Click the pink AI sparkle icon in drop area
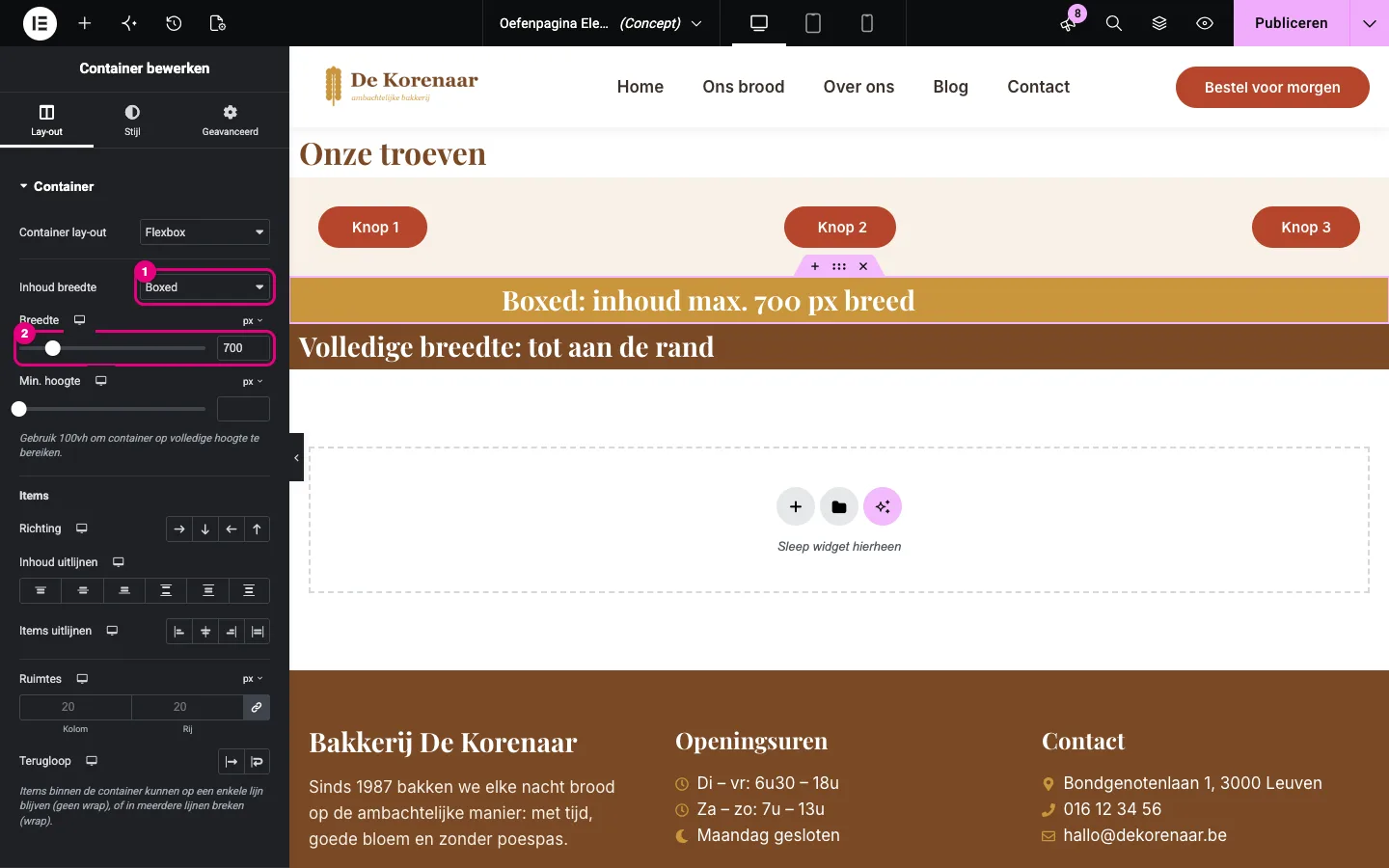The width and height of the screenshot is (1389, 868). [x=883, y=506]
